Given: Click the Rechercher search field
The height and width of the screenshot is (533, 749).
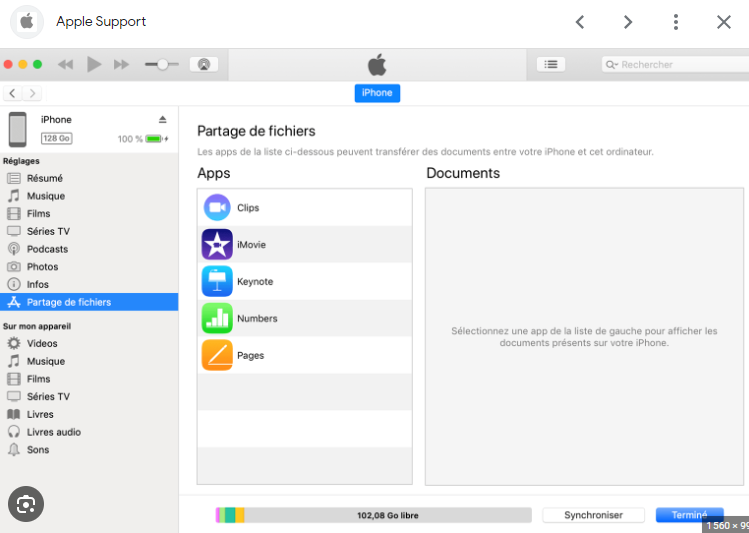Looking at the screenshot, I should 675,64.
